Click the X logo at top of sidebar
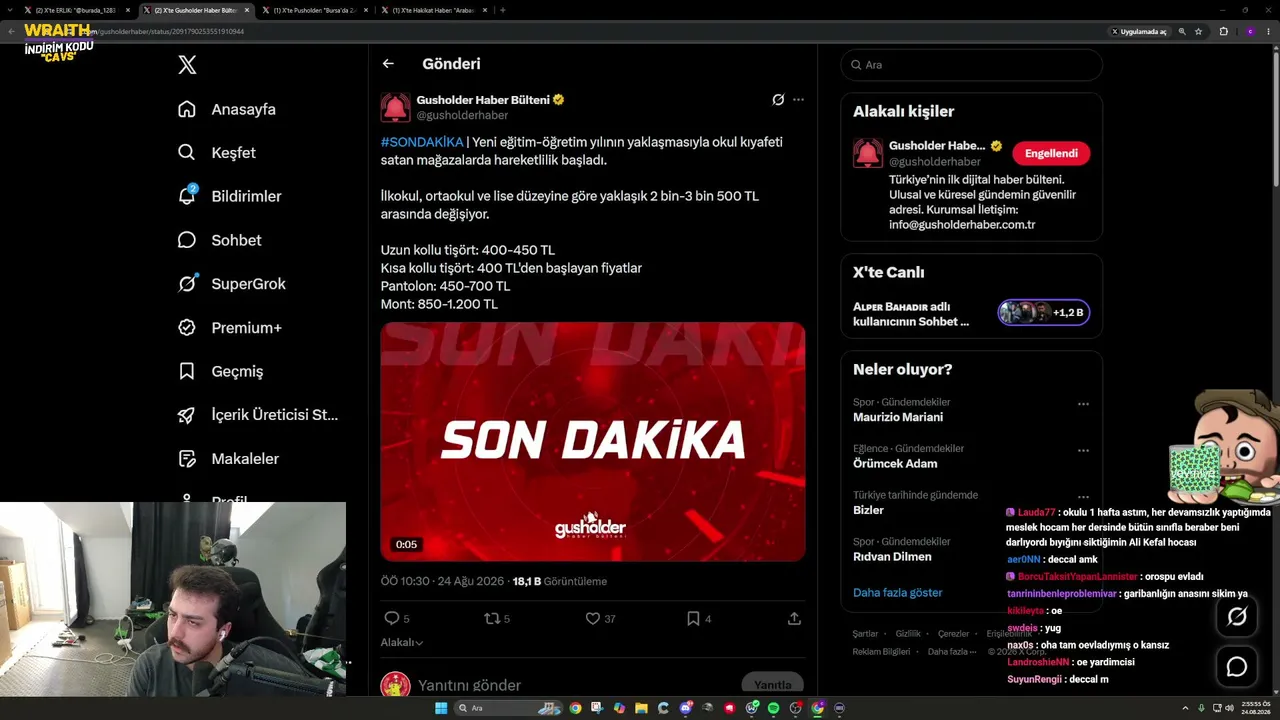The image size is (1280, 720). [x=187, y=65]
